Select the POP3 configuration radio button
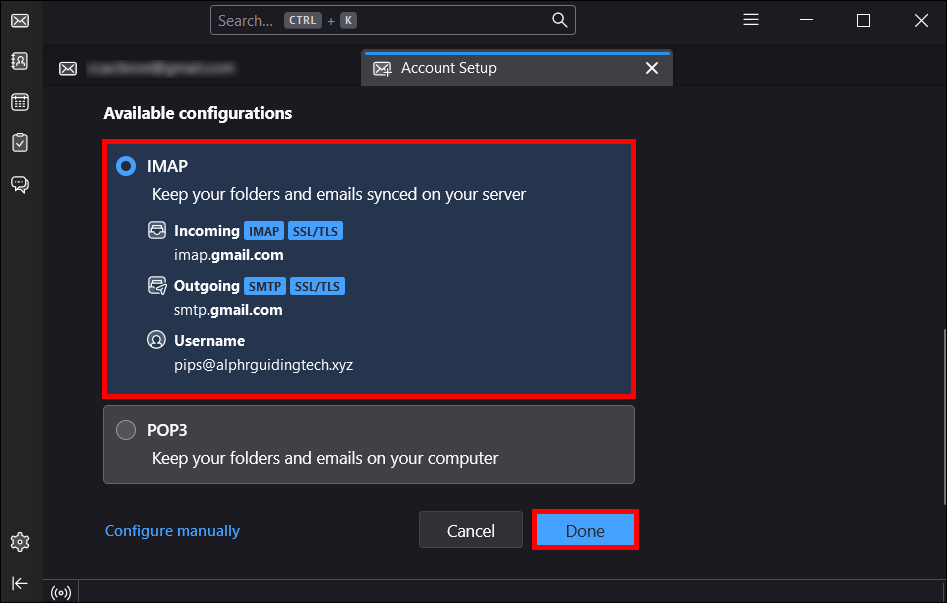The width and height of the screenshot is (947, 603). click(x=126, y=430)
